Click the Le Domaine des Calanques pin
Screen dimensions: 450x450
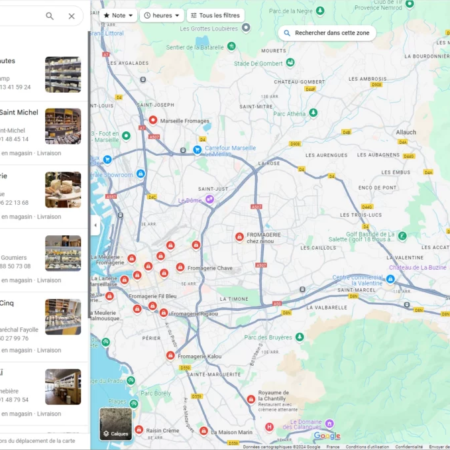[329, 423]
